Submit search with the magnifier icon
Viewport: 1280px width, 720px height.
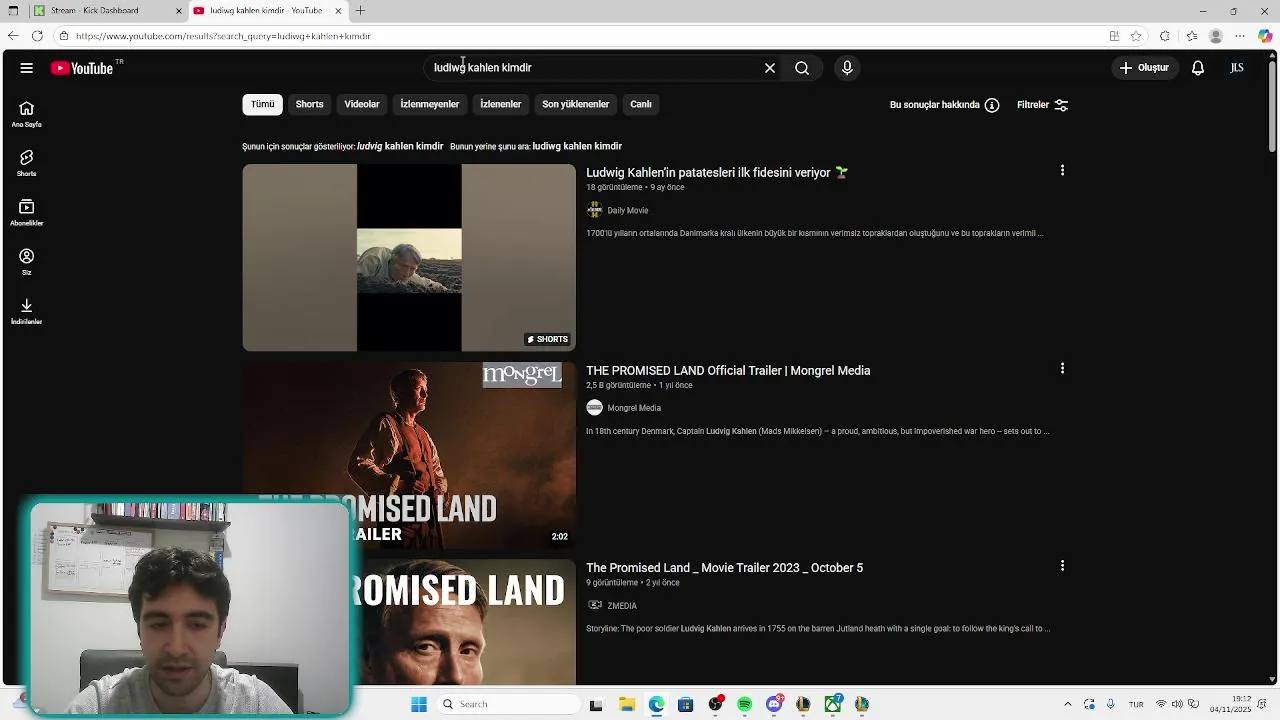coord(802,68)
